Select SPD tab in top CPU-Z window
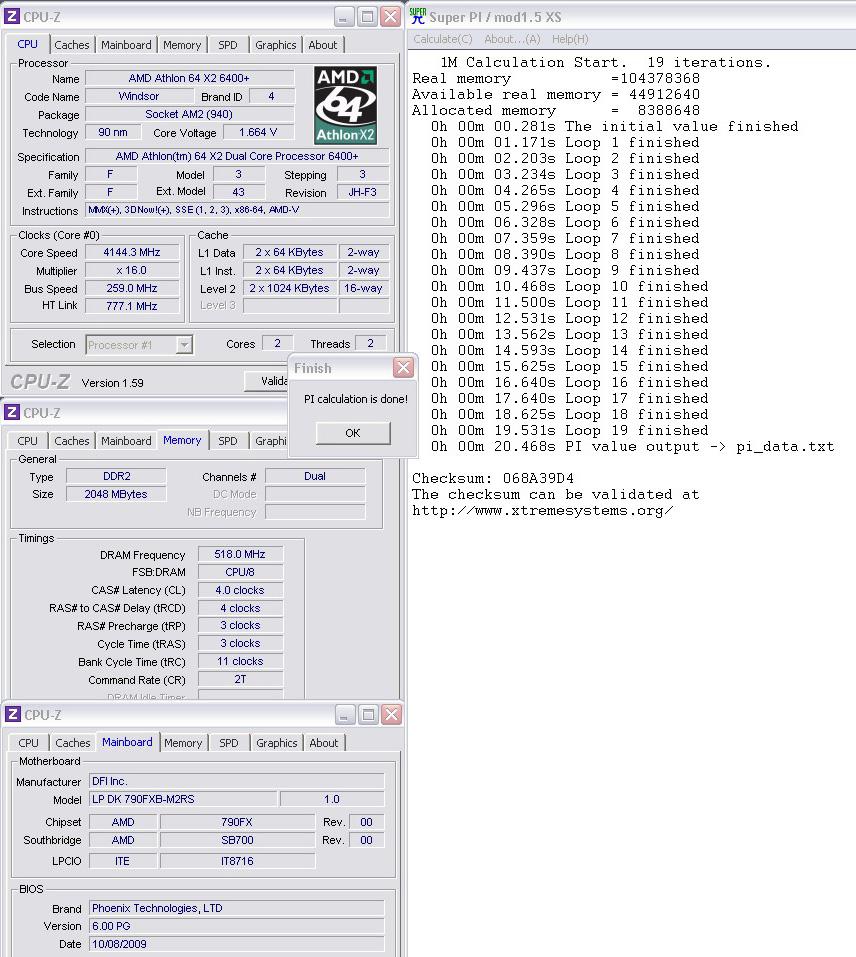This screenshot has width=856, height=957. click(228, 45)
